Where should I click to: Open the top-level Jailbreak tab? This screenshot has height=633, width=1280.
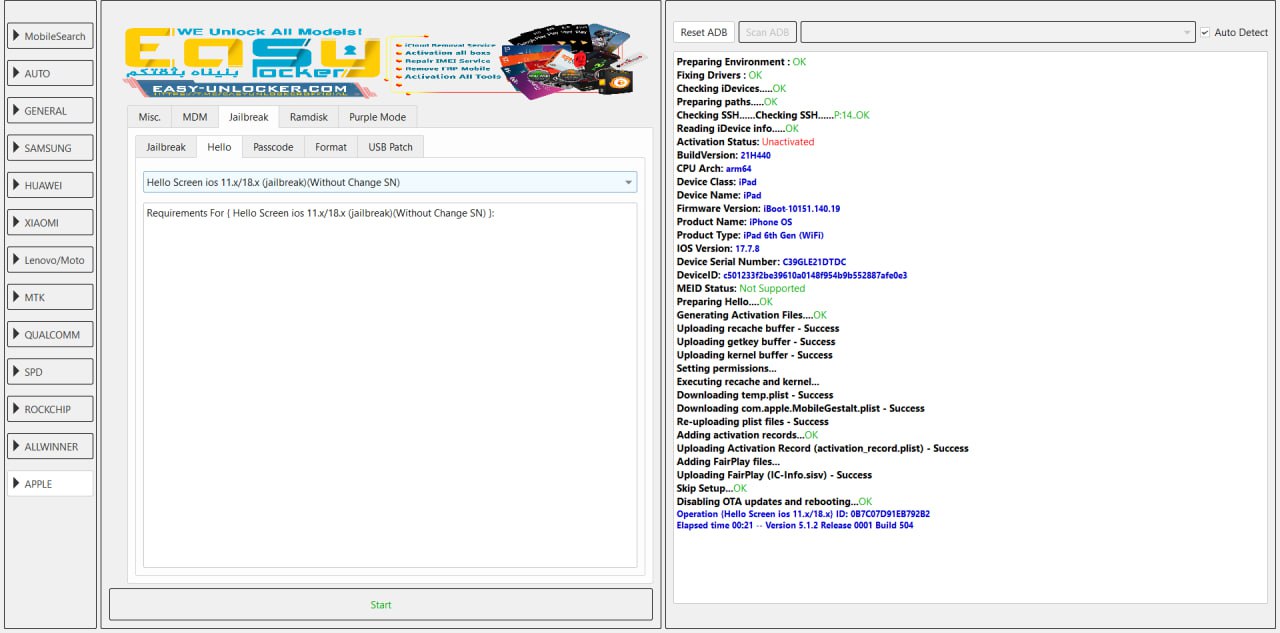[248, 116]
